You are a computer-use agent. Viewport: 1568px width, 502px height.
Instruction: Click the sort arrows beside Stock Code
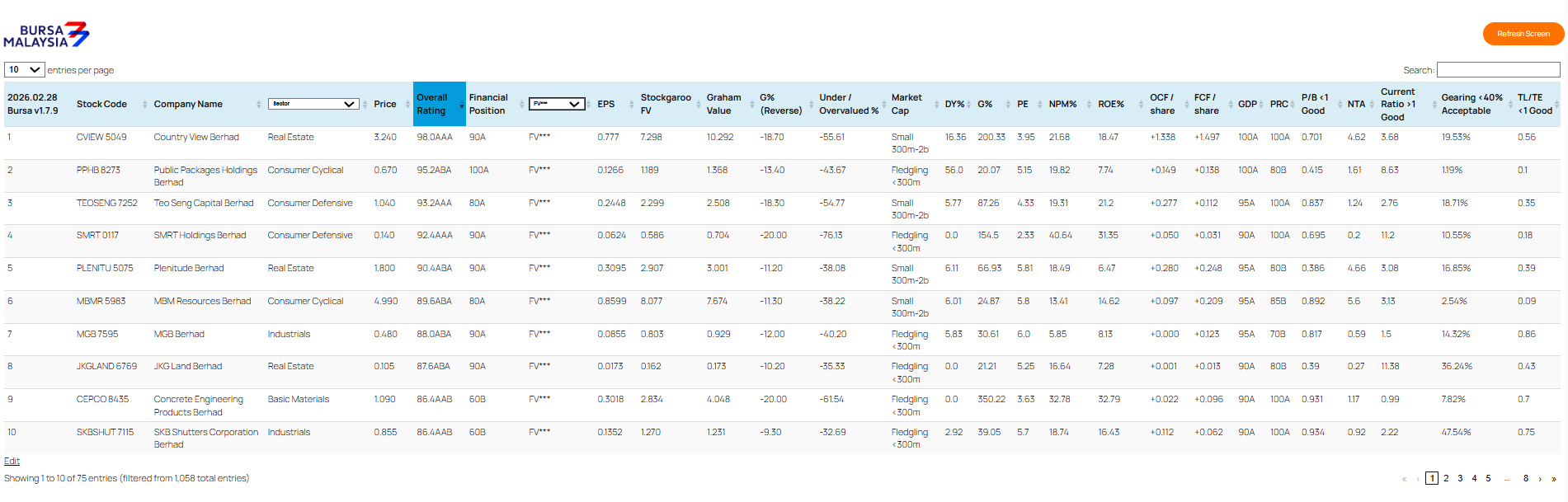144,104
